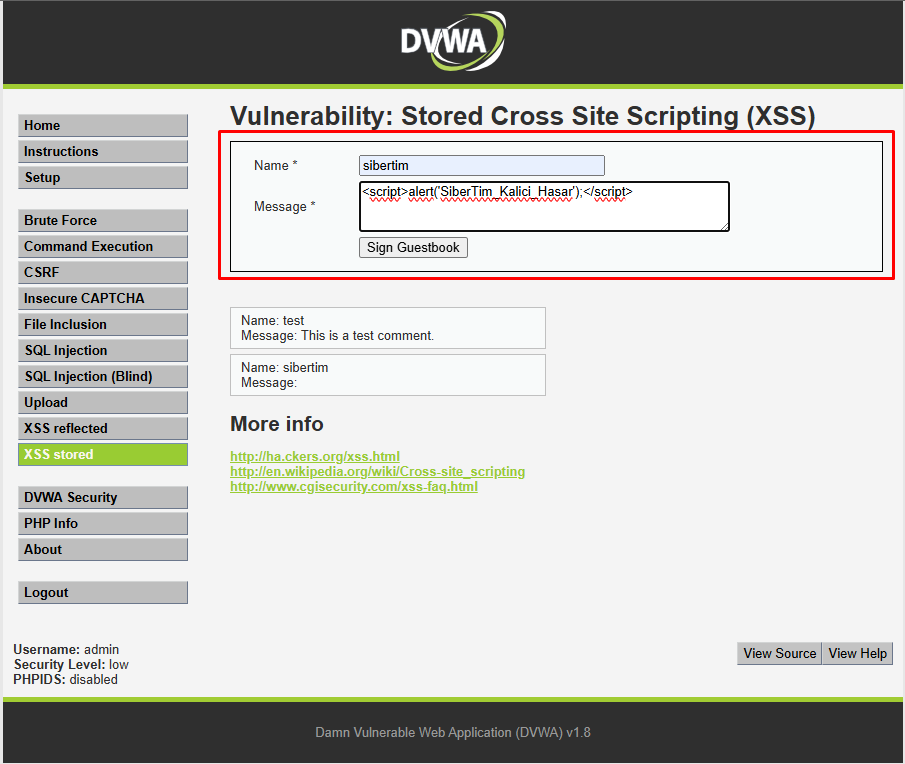Click inside the Message textarea
Viewport: 905px width, 764px height.
(544, 207)
